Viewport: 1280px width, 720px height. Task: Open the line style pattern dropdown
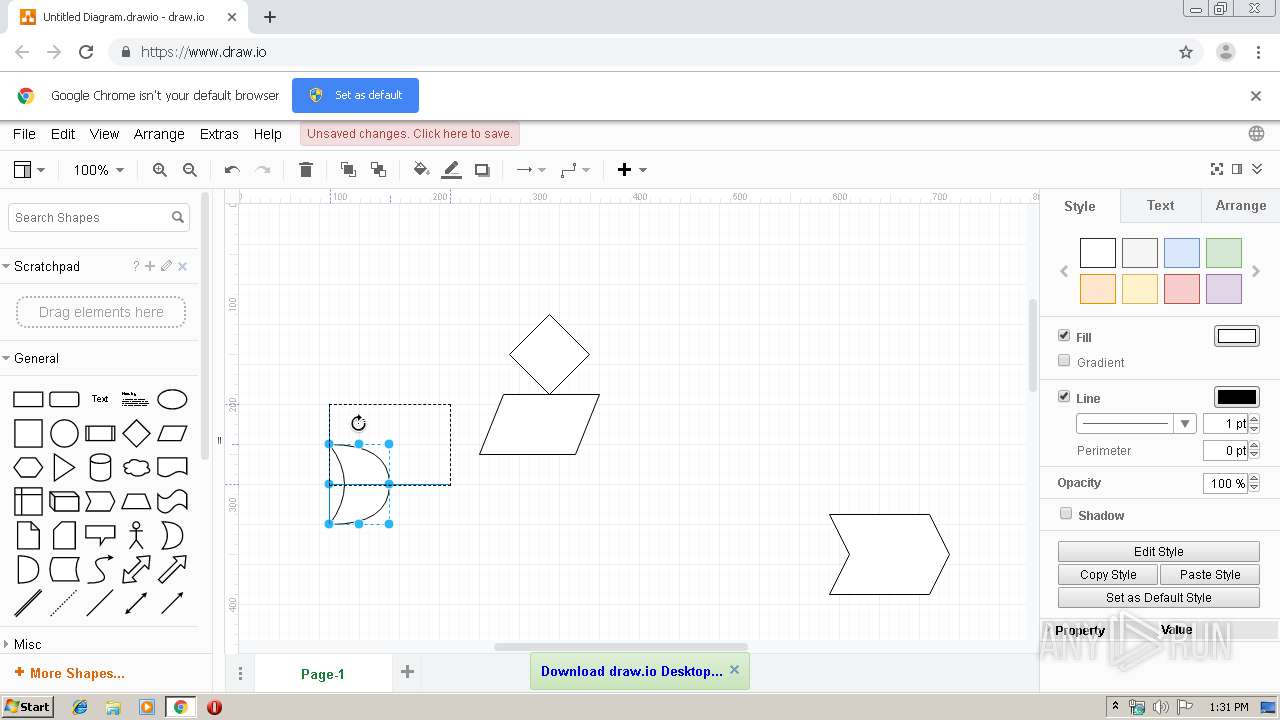pos(1136,424)
